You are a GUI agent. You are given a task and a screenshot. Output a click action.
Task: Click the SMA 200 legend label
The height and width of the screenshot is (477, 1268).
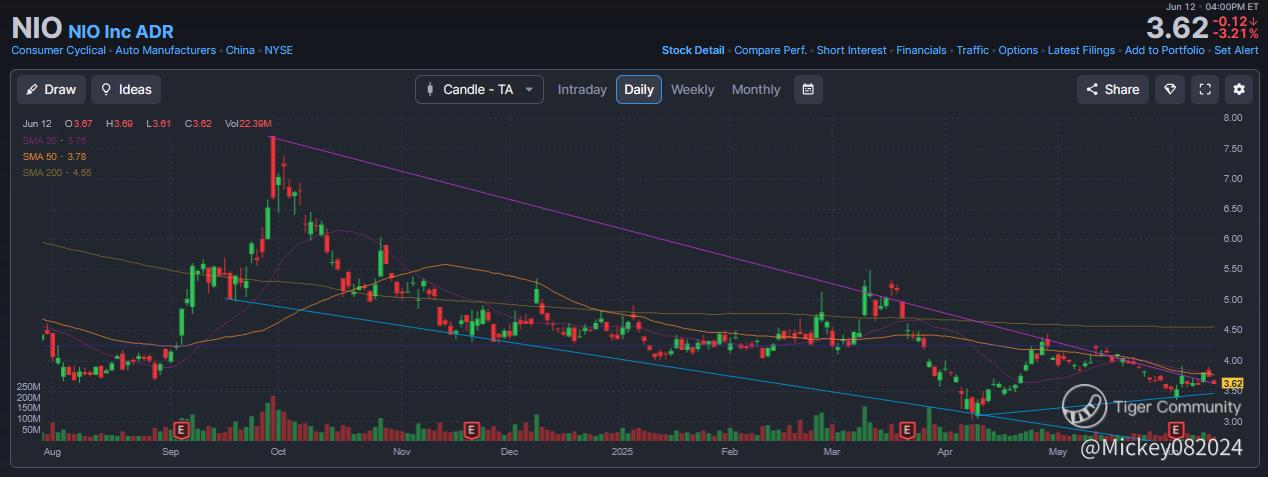[x=57, y=172]
